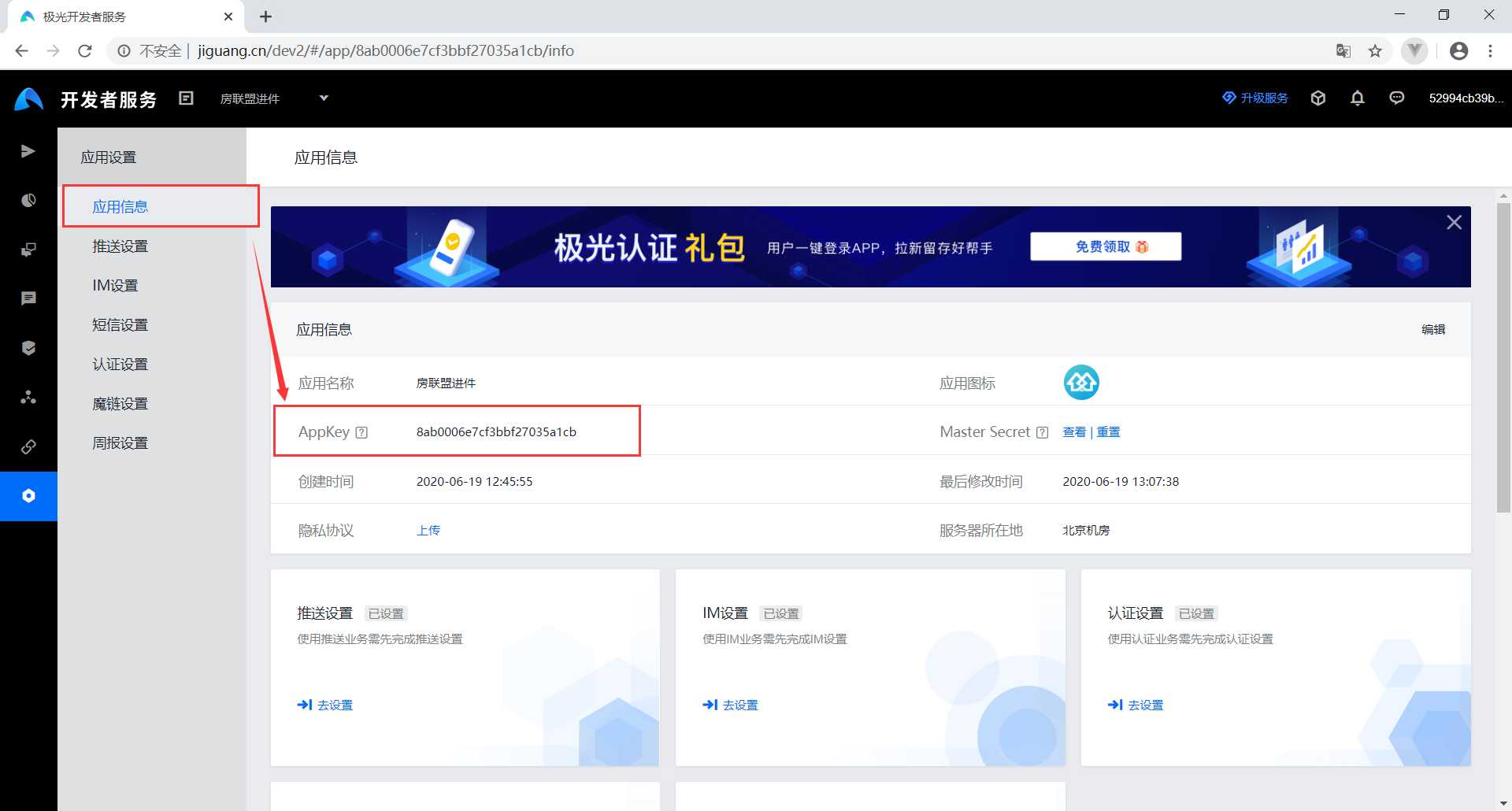The image size is (1512, 811).
Task: Open account menu 52994cb39b...
Action: (1466, 98)
